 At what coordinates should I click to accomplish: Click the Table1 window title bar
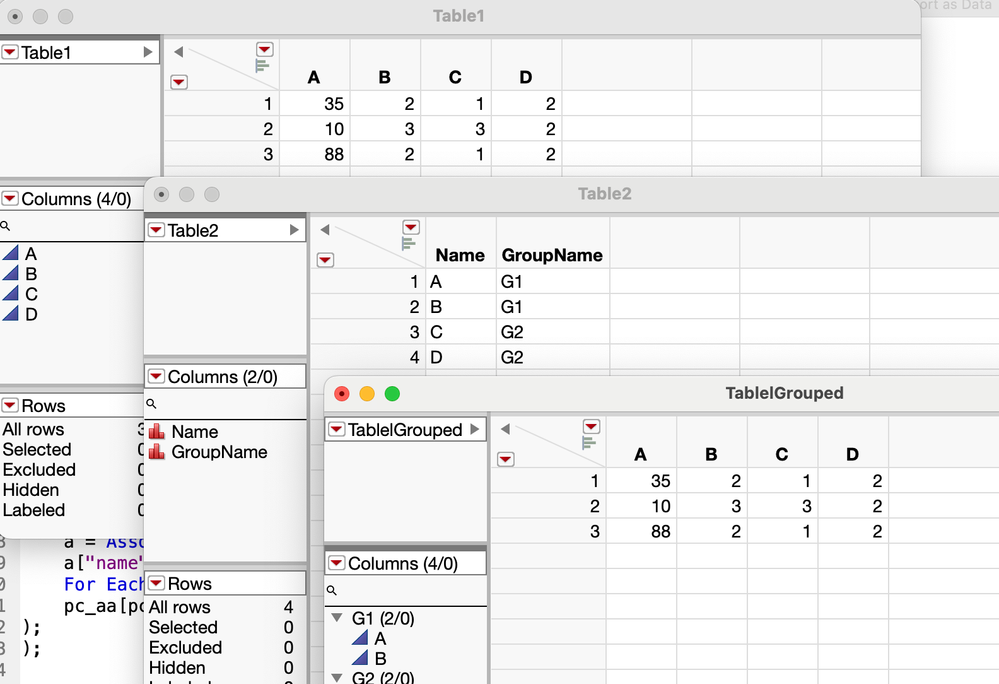tap(459, 16)
